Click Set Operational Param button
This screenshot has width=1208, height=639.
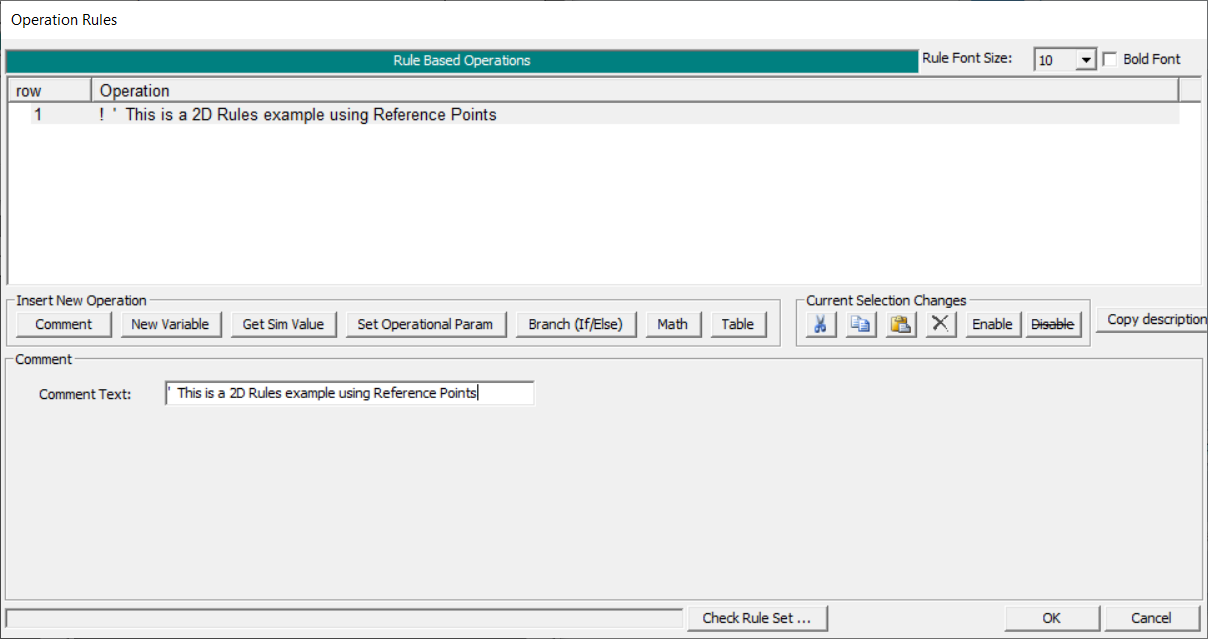[x=425, y=324]
